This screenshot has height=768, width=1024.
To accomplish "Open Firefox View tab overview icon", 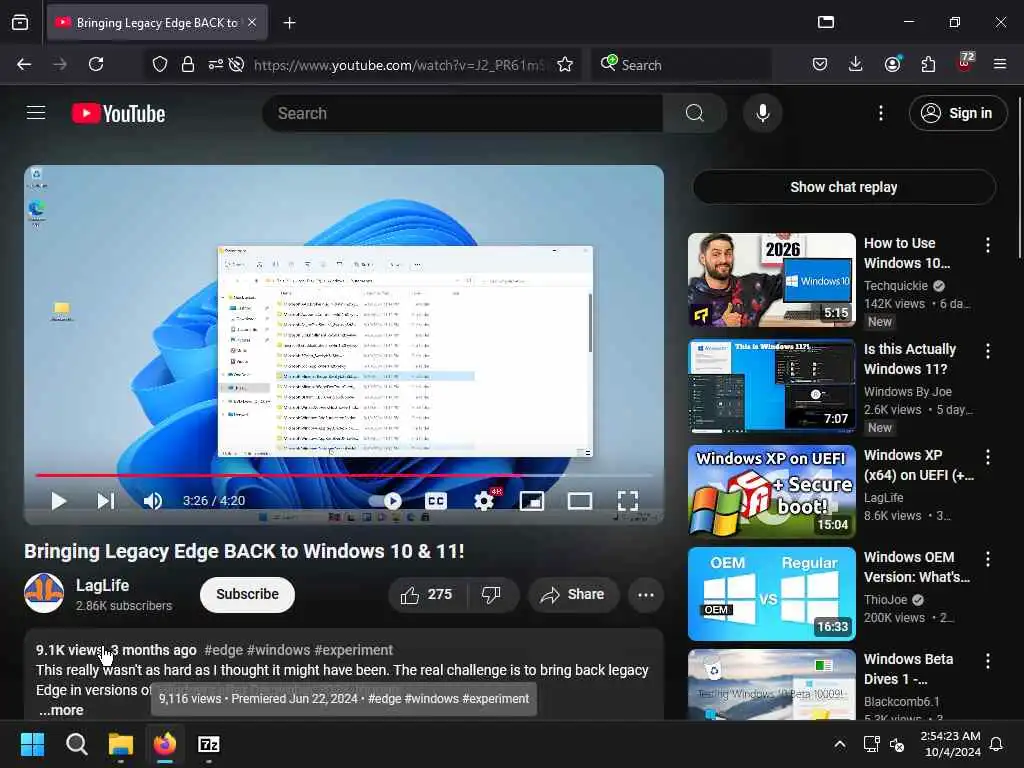I will point(20,22).
